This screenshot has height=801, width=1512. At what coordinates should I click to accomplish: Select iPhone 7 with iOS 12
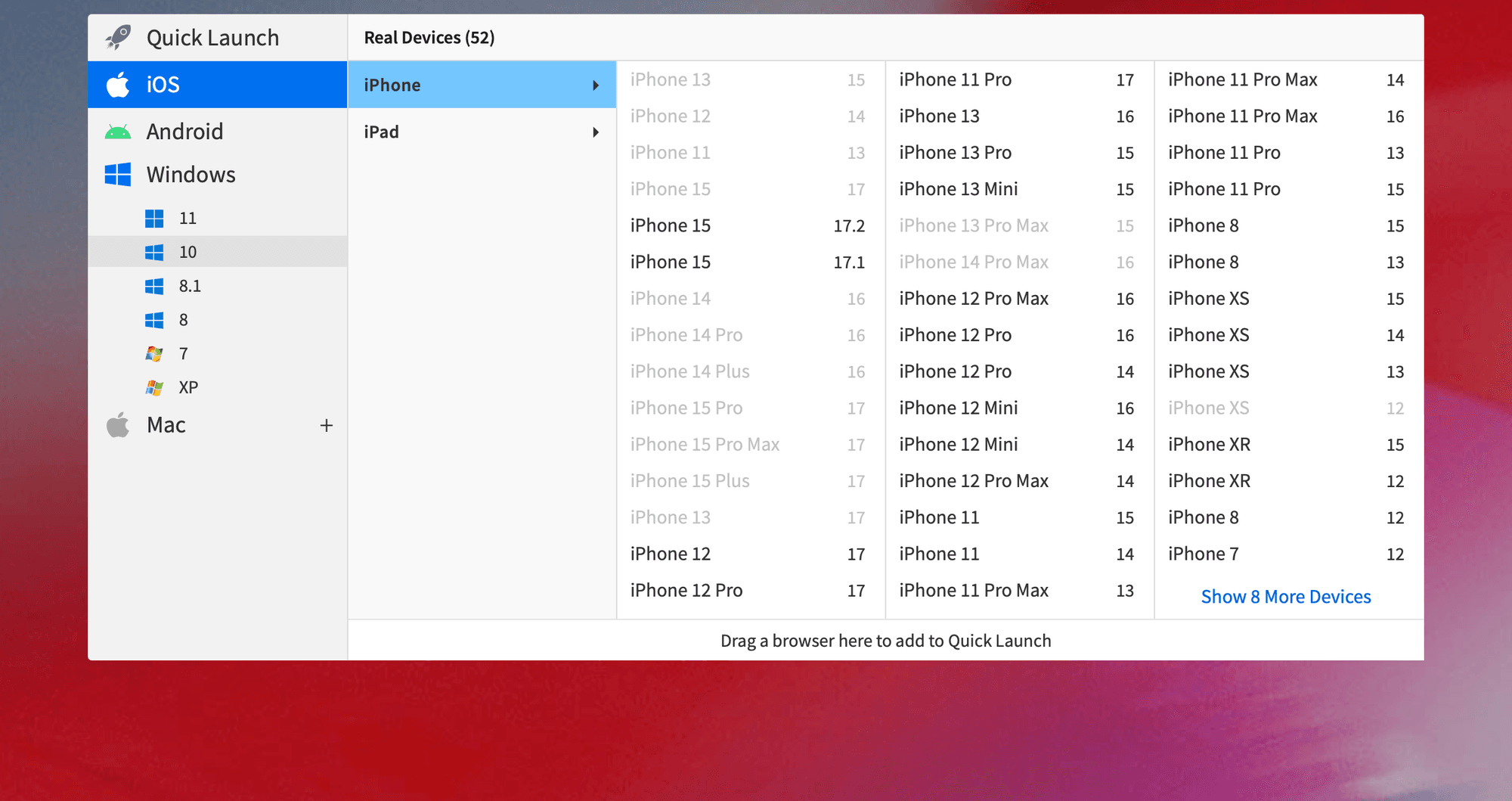1289,554
